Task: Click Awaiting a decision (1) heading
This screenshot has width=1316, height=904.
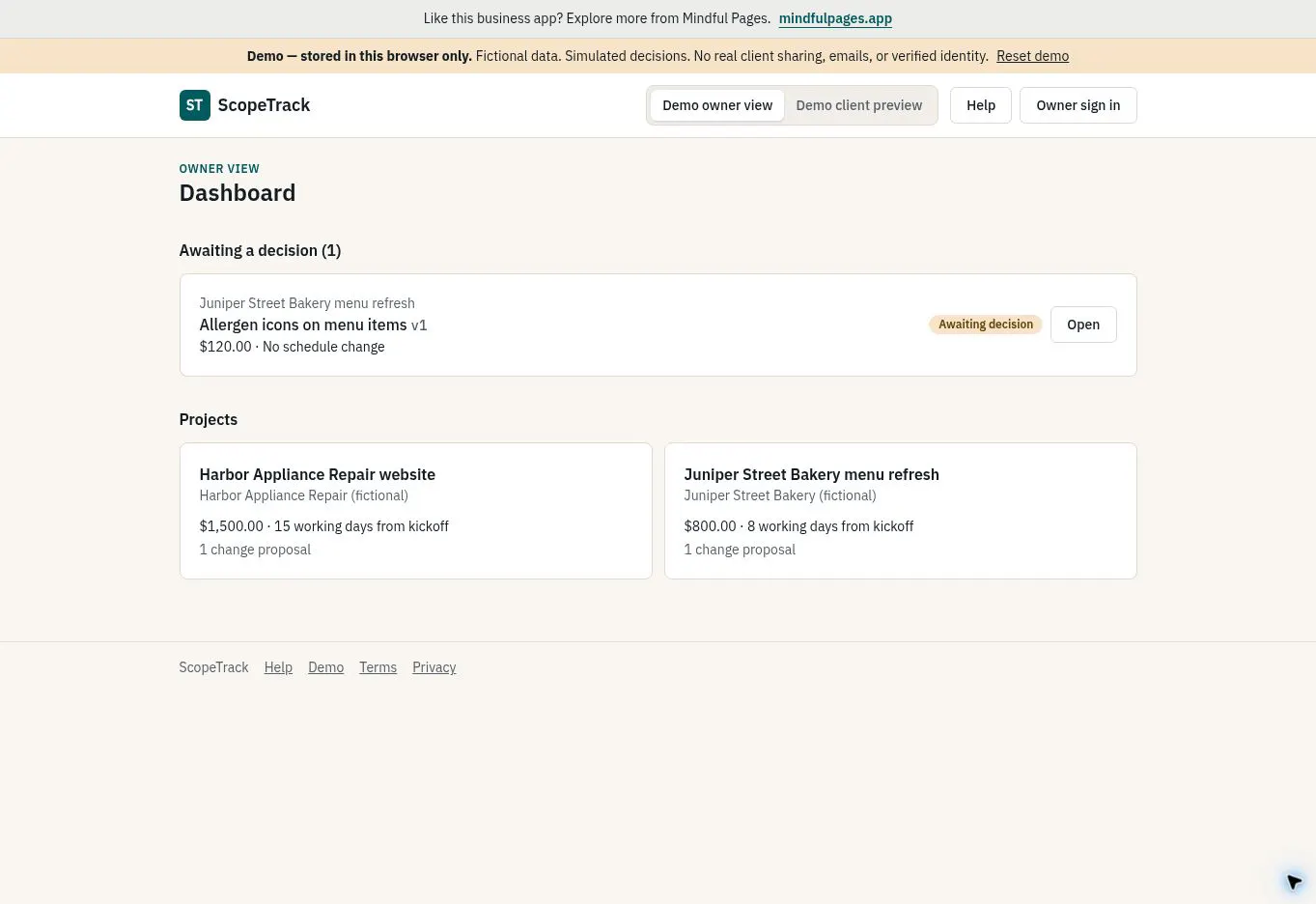Action: (x=260, y=250)
